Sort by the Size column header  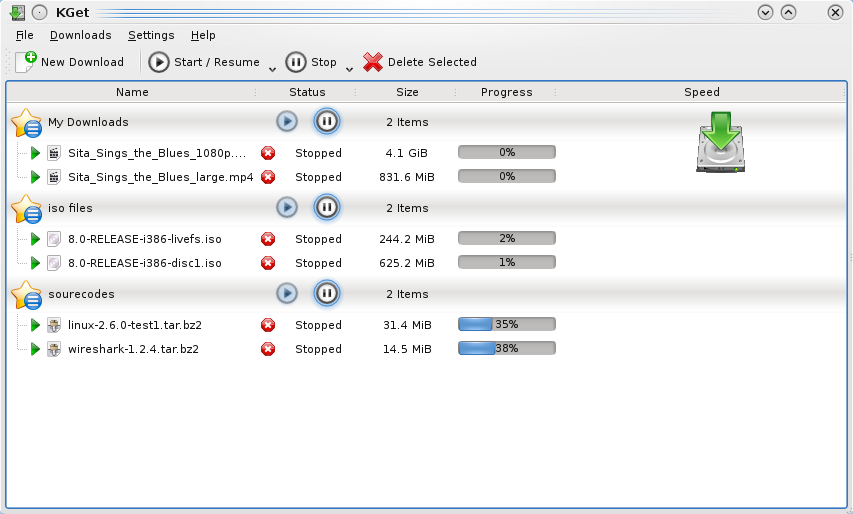[x=407, y=92]
